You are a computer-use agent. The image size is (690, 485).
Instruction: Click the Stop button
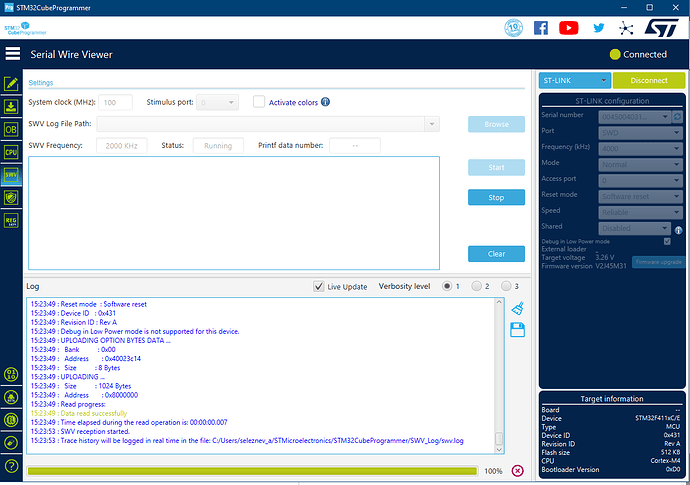click(496, 197)
